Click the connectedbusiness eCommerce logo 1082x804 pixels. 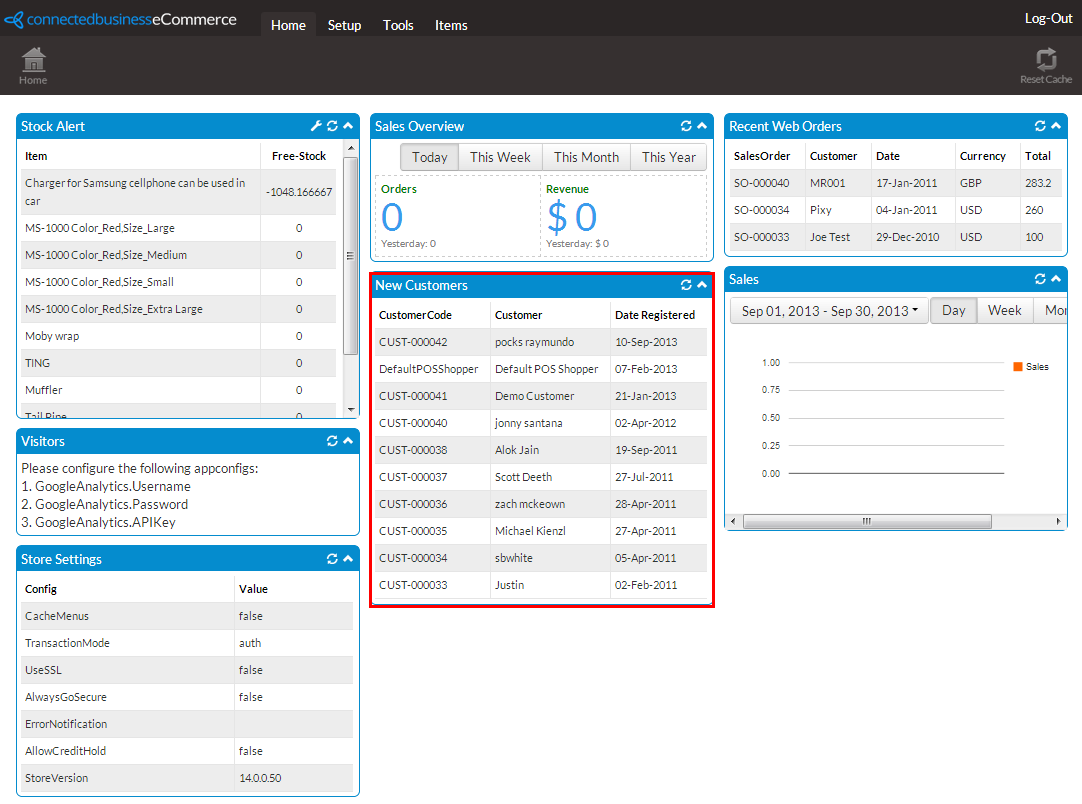tap(121, 20)
